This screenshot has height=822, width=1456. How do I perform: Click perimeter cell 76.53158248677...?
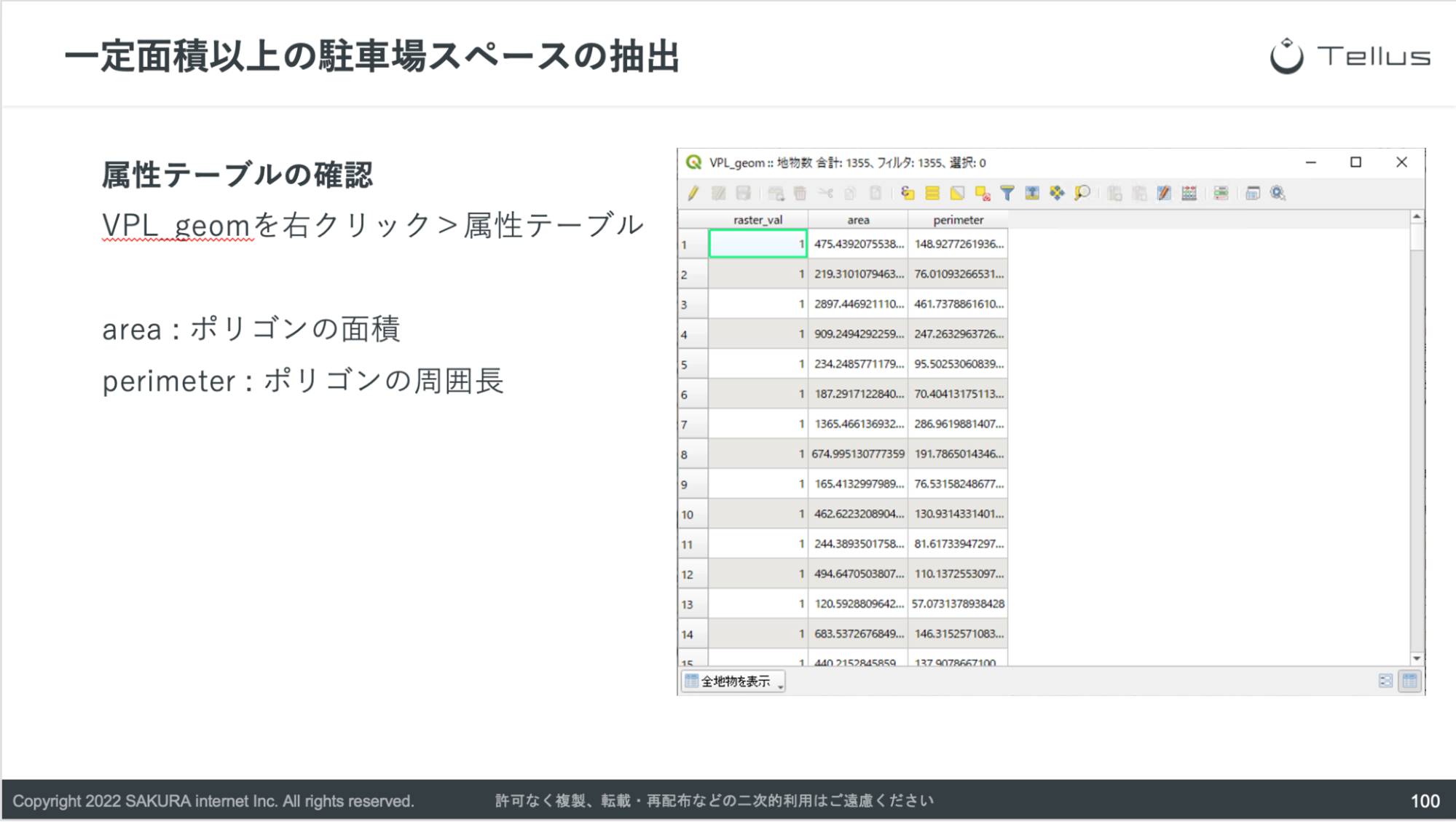(x=958, y=483)
